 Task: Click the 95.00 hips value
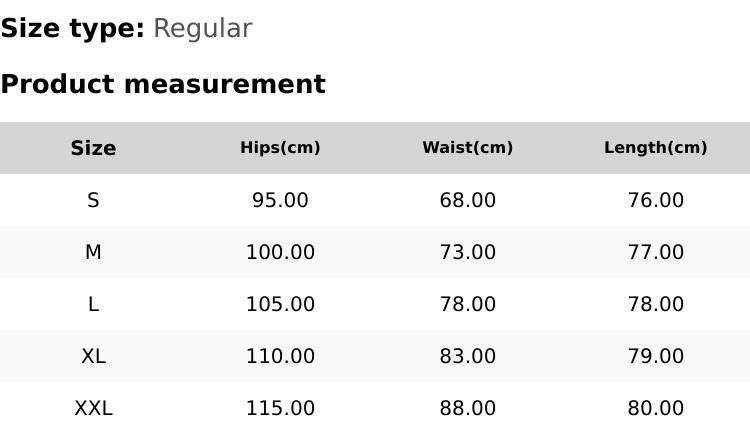pos(280,200)
